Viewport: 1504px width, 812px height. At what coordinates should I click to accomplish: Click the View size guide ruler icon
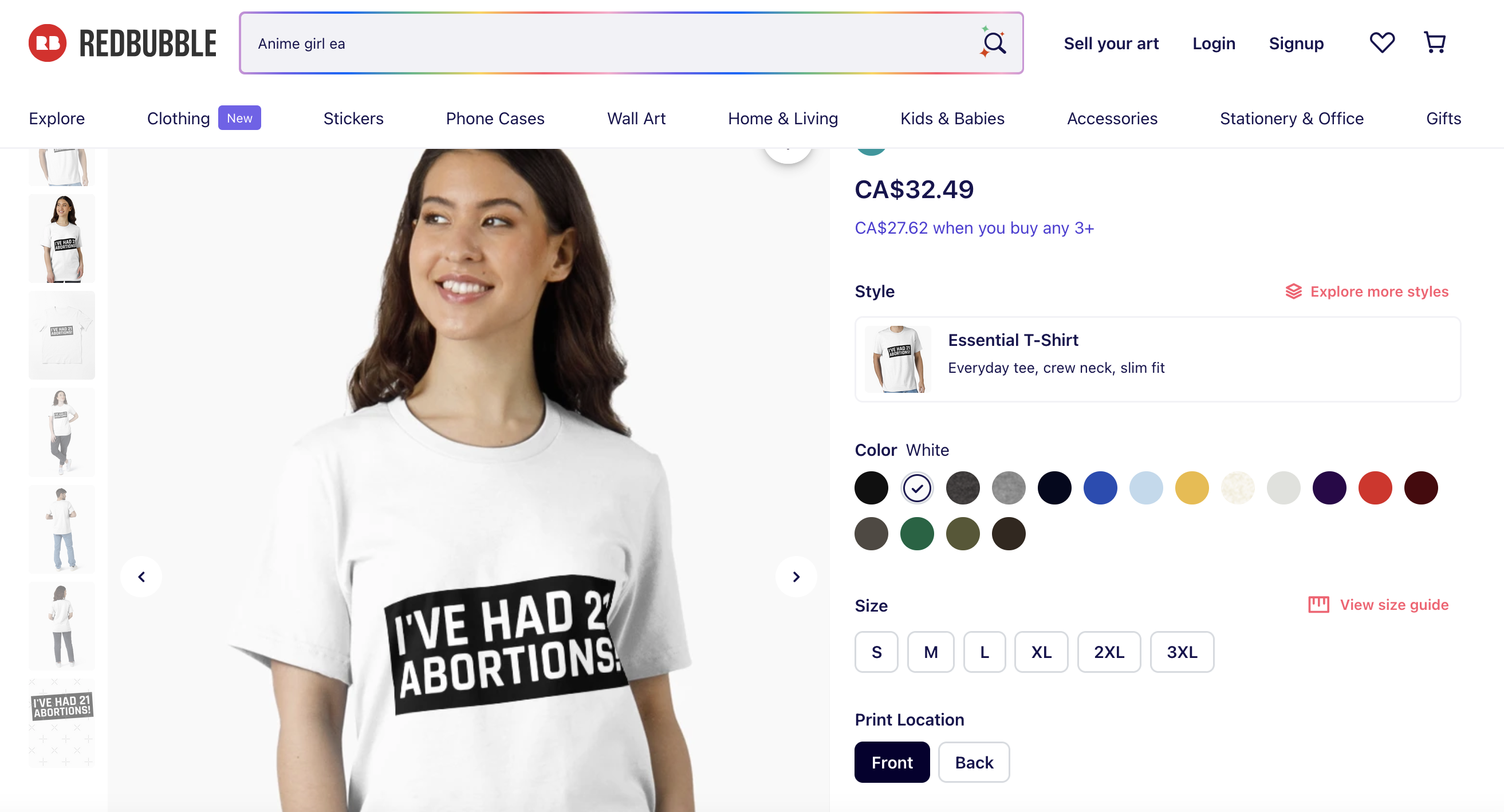pyautogui.click(x=1318, y=605)
